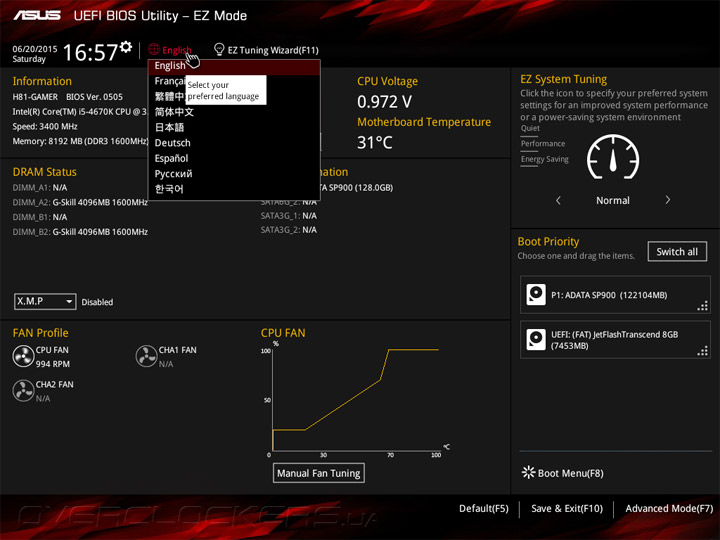Click the Boot Priority heading
Viewport: 720px width, 540px height.
548,242
